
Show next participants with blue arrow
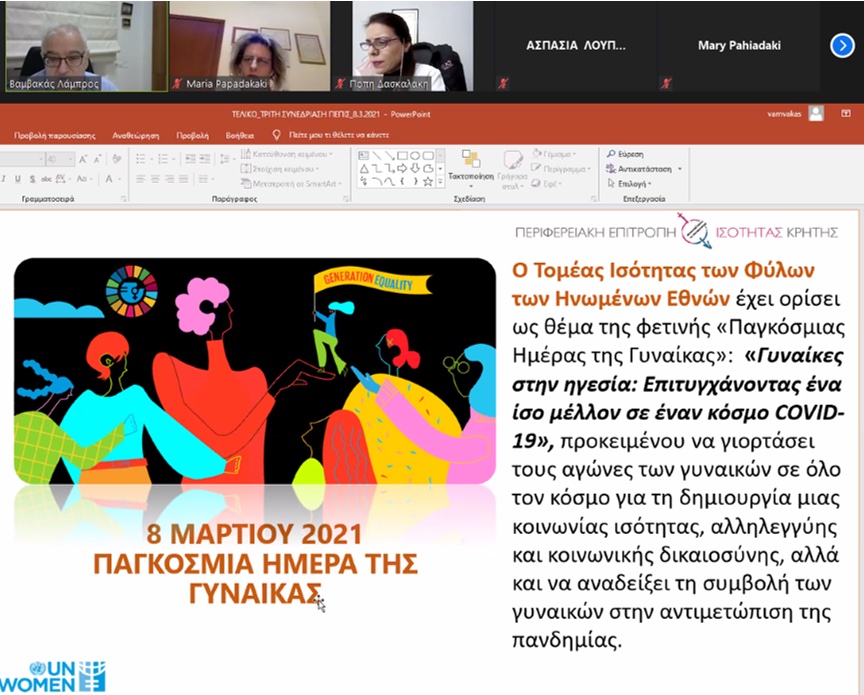pyautogui.click(x=842, y=45)
